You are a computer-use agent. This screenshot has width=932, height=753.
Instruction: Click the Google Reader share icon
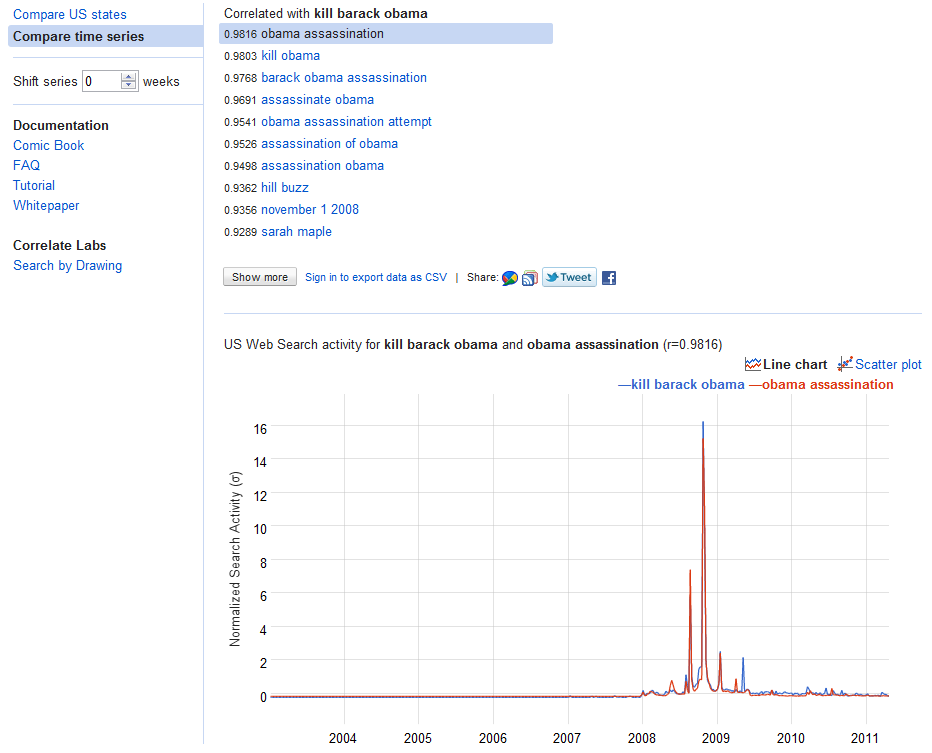pos(529,278)
